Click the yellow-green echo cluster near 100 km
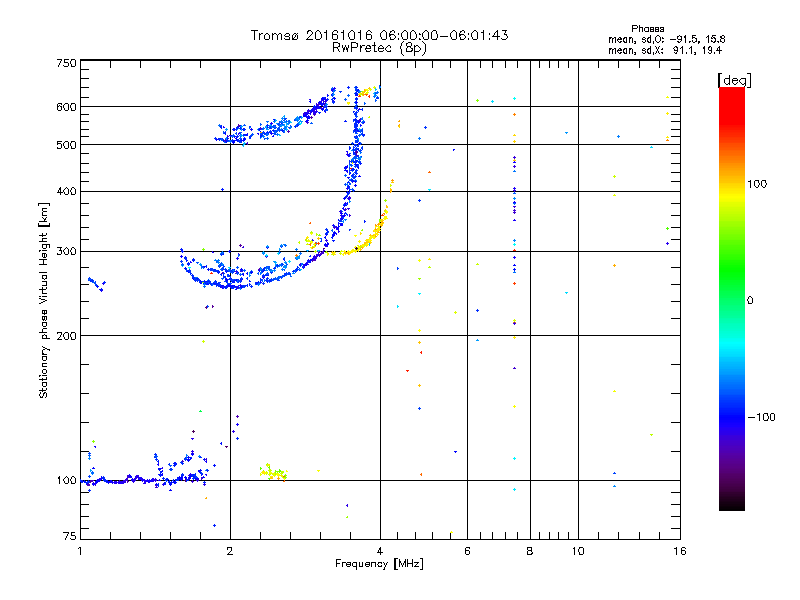The image size is (800, 600). tap(273, 472)
